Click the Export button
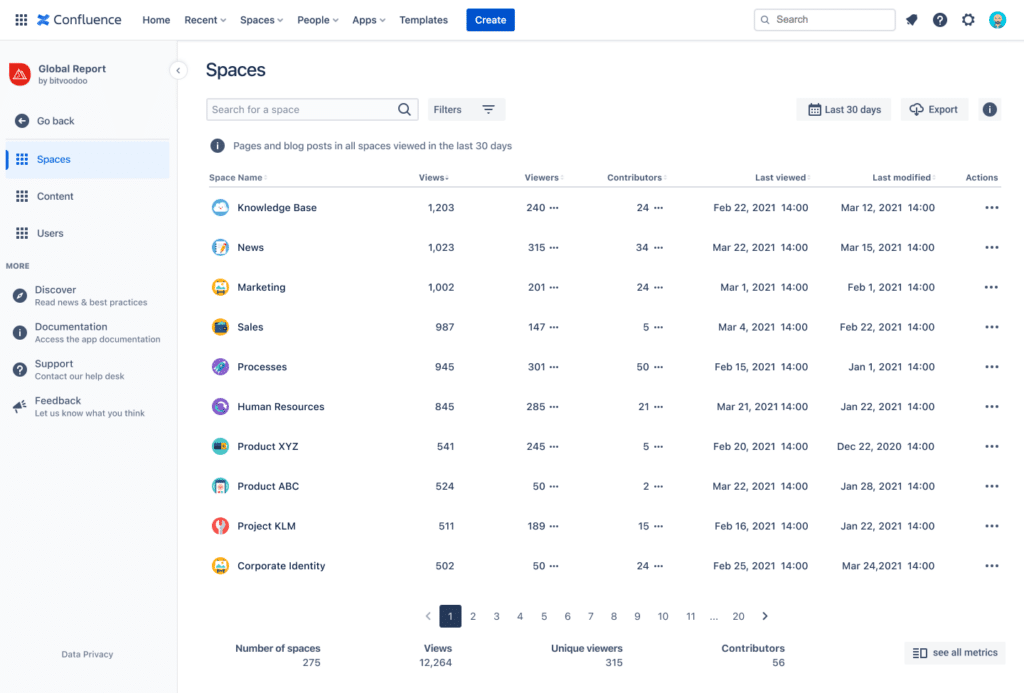 click(x=934, y=109)
